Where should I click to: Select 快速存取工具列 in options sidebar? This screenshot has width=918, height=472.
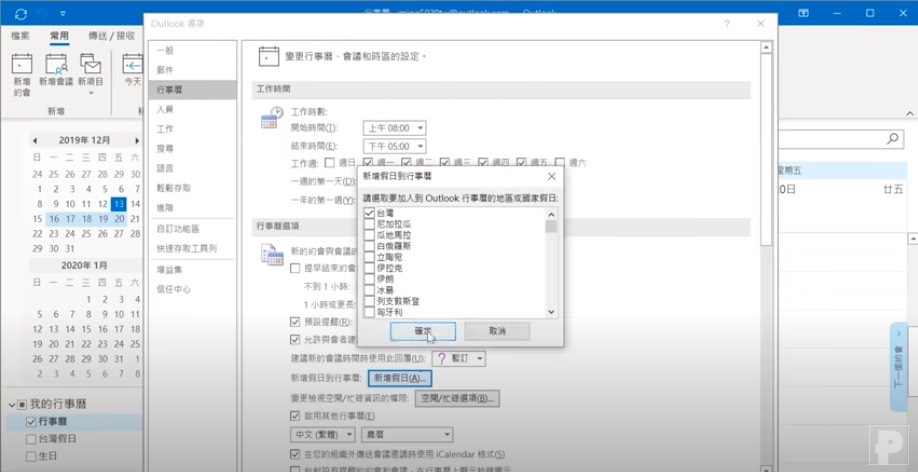pos(193,248)
